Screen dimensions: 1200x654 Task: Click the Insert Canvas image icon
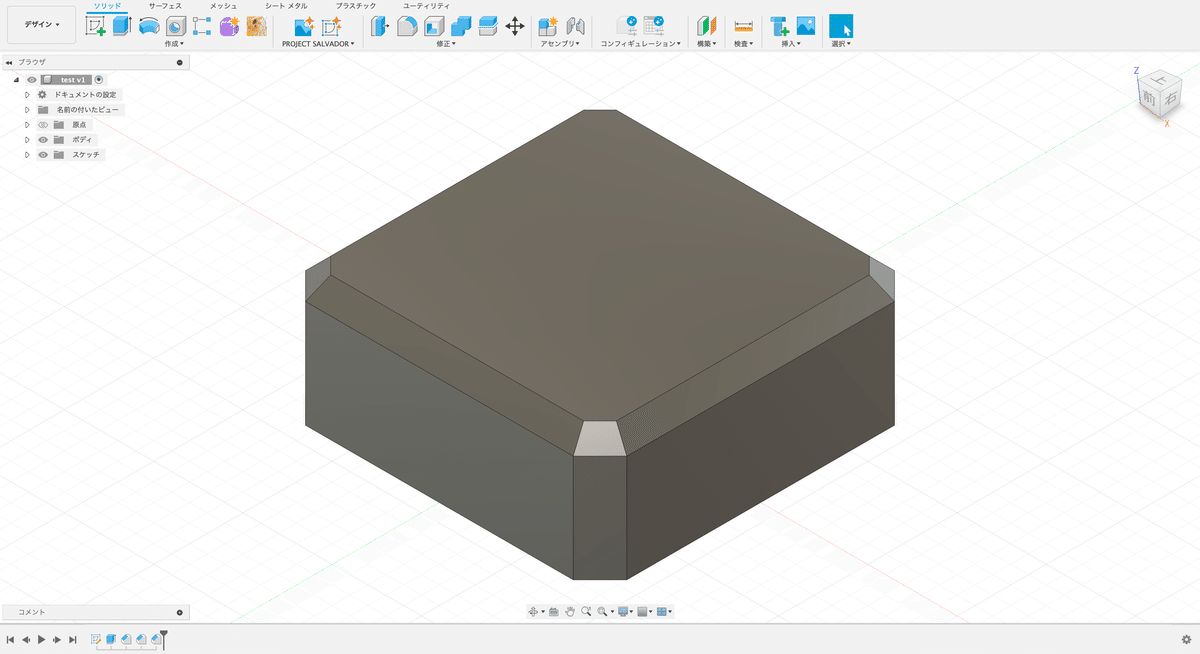click(805, 26)
